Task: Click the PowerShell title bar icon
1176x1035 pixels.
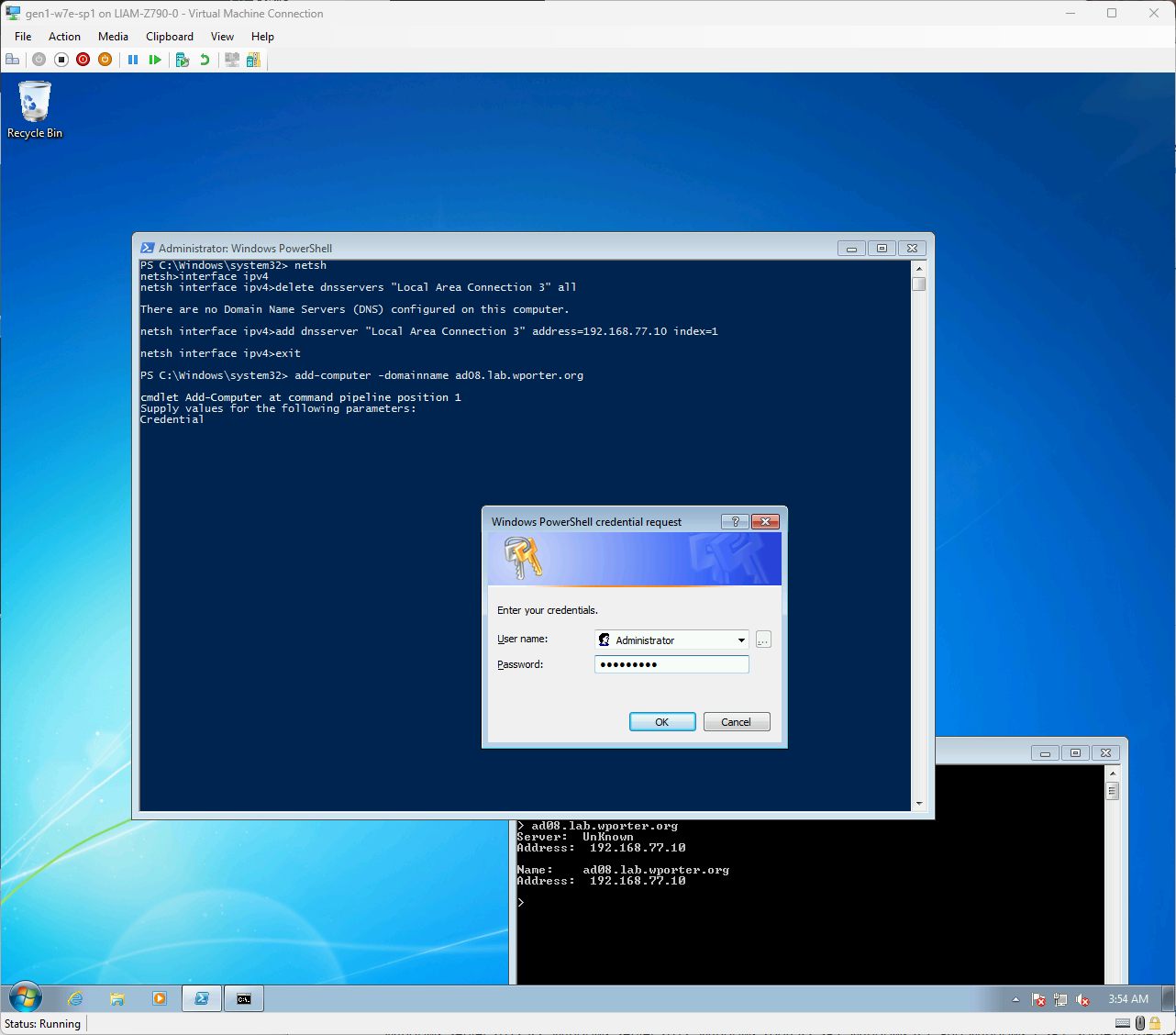Action: pos(147,248)
